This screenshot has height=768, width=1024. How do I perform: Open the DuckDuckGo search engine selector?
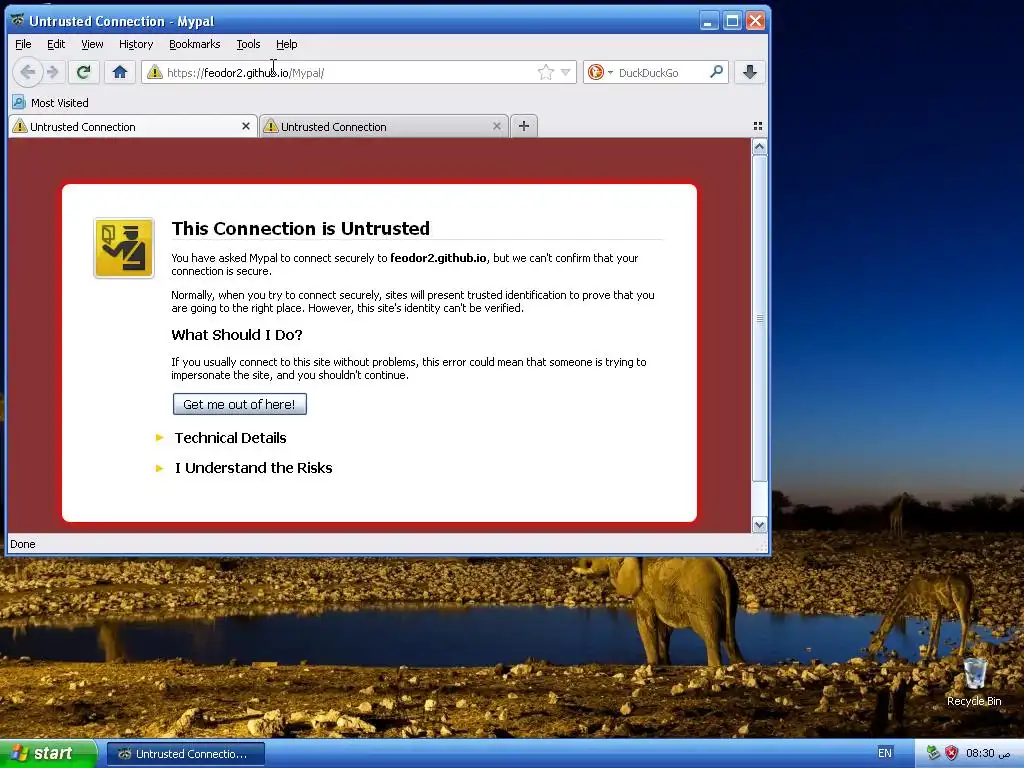point(600,72)
